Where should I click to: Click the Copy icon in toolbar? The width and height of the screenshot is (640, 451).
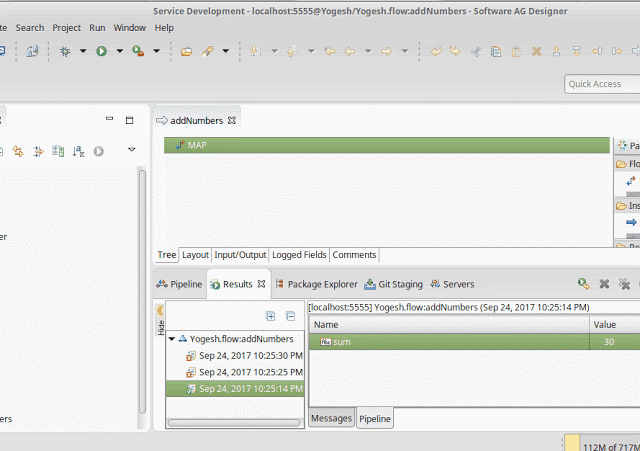(x=496, y=51)
